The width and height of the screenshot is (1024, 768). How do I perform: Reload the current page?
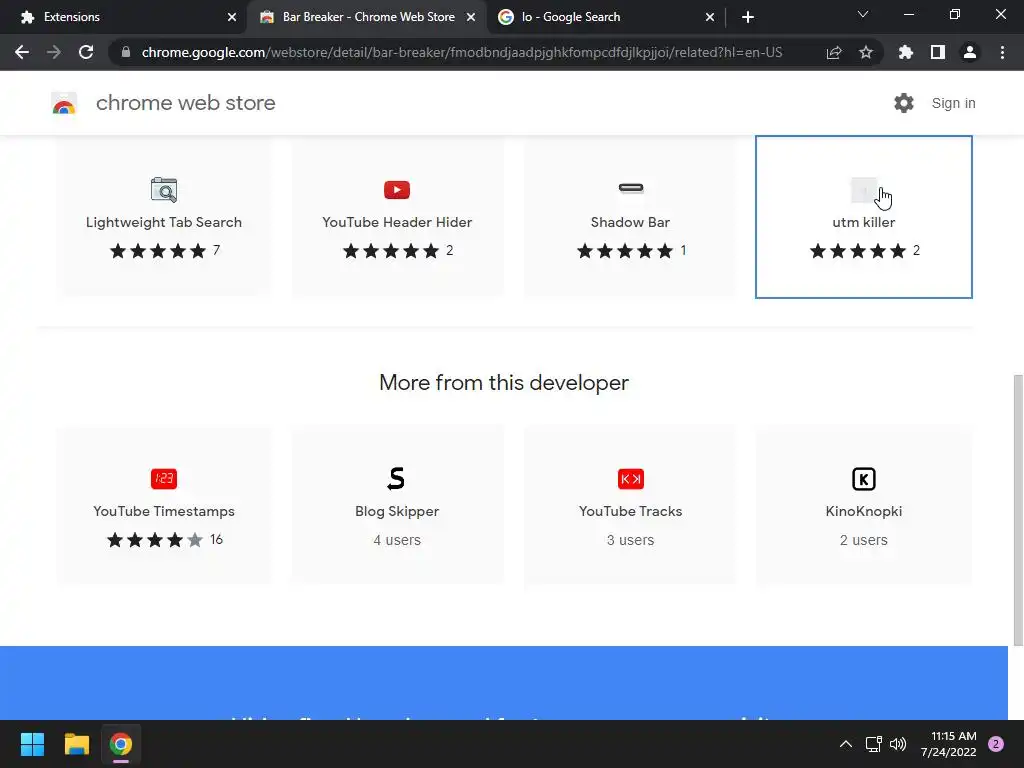(86, 52)
